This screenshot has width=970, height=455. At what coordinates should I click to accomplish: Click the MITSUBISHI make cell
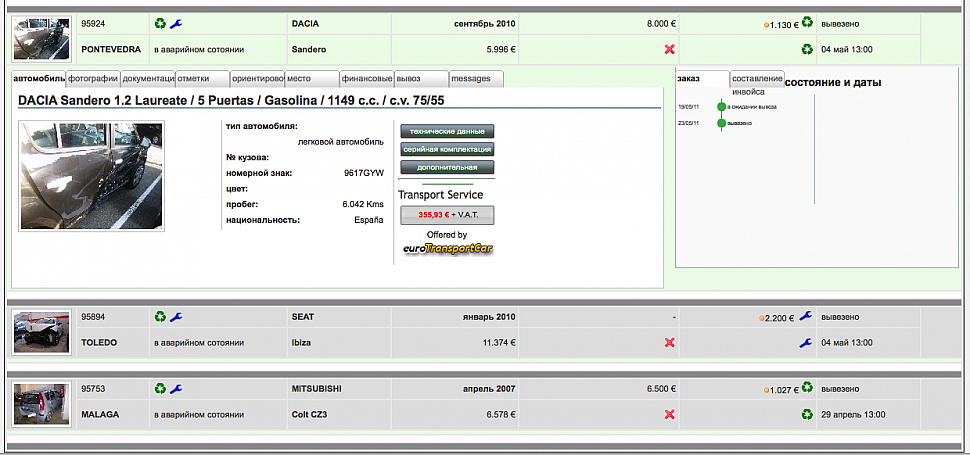339,389
